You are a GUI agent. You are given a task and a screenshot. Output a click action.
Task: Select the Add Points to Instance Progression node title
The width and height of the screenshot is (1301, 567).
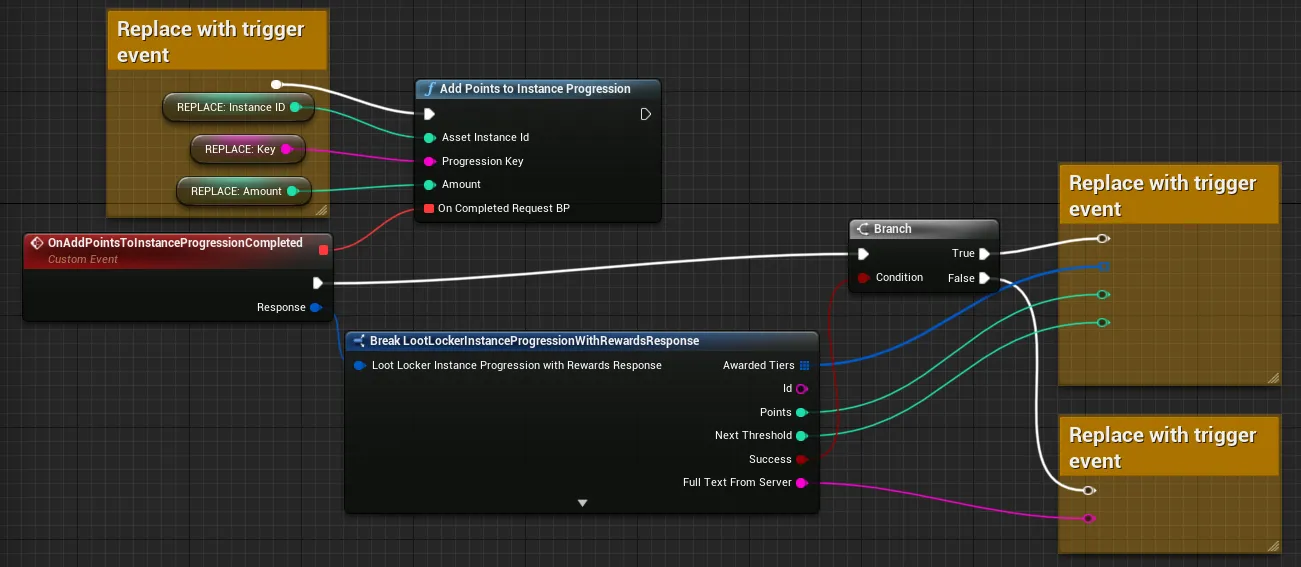coord(535,89)
